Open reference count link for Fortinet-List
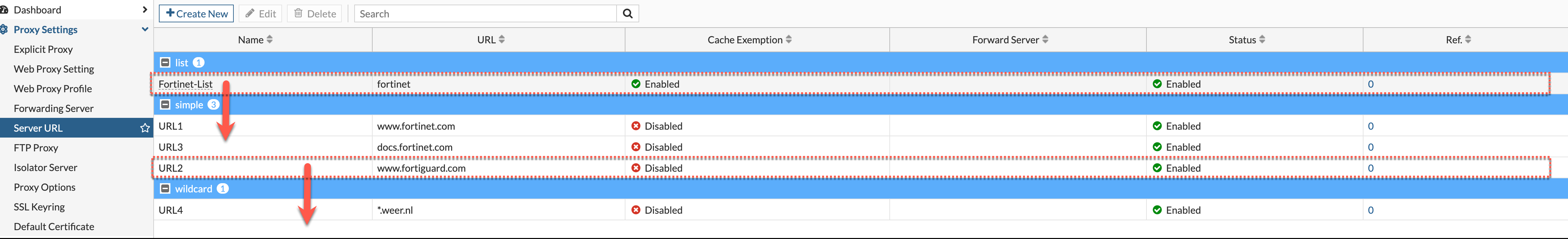1568x239 pixels. pos(1370,84)
